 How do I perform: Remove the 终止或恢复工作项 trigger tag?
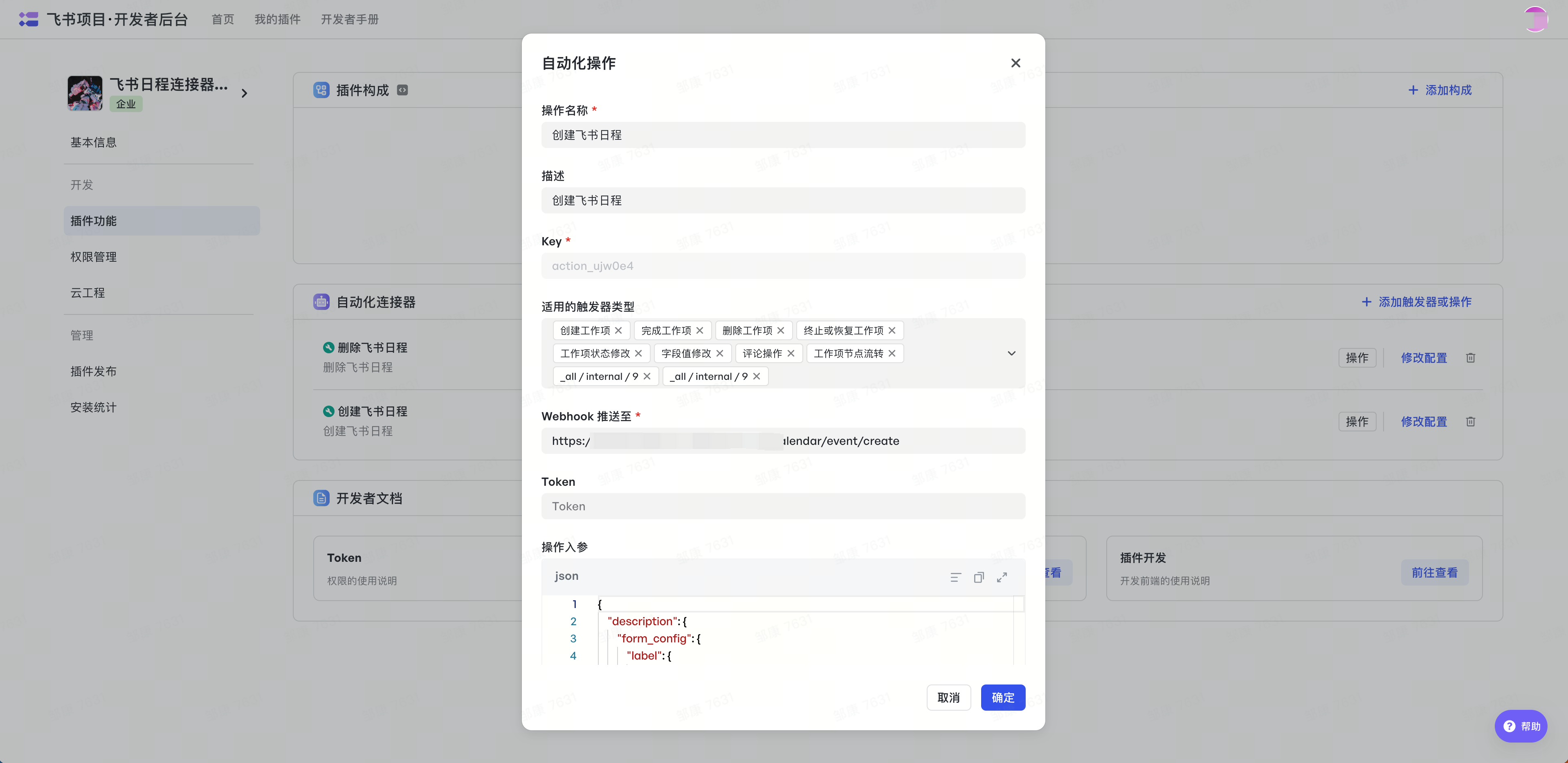pos(892,330)
